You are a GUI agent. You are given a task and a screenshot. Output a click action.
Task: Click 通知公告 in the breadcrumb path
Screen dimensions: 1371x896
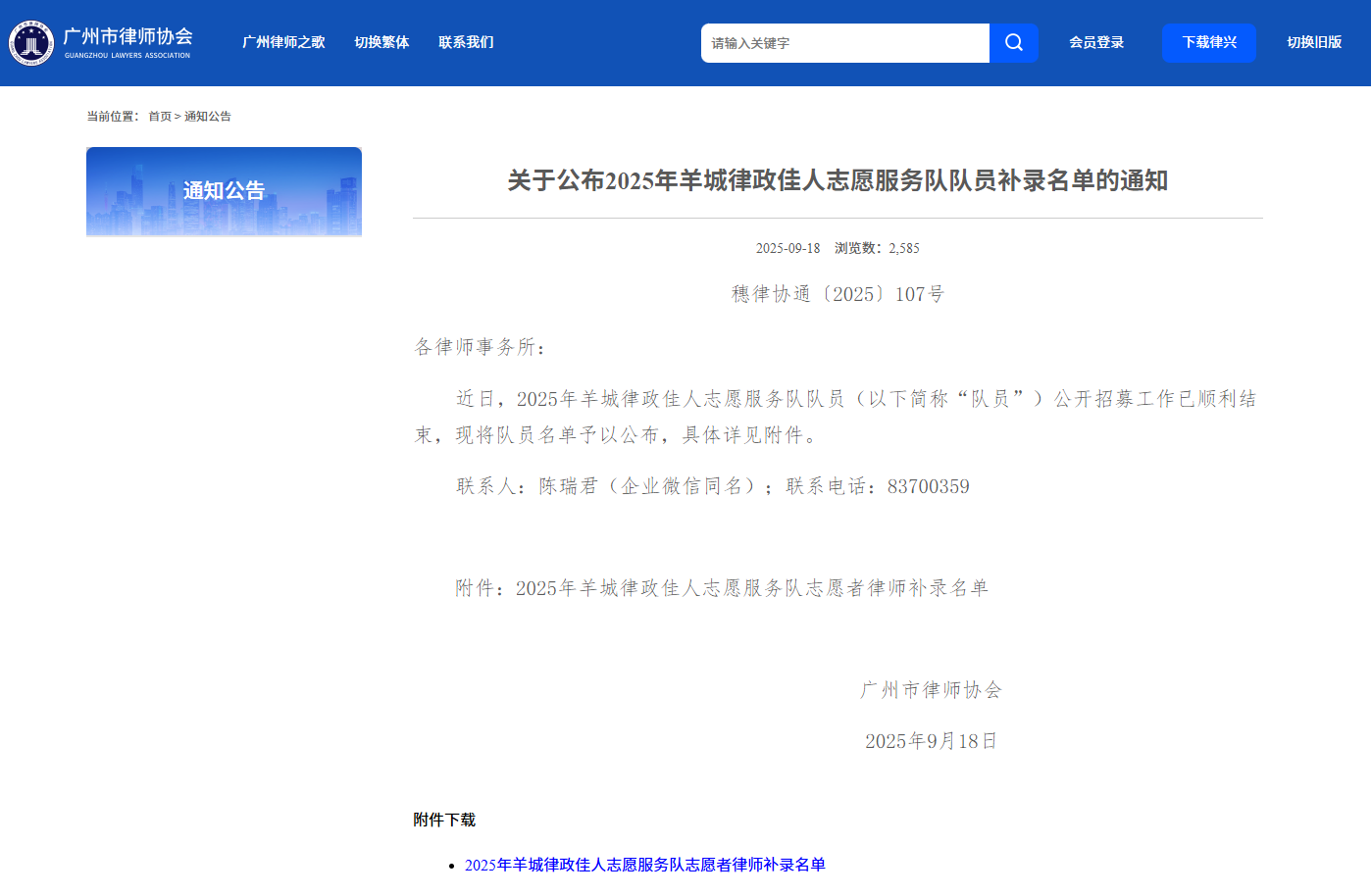click(208, 117)
